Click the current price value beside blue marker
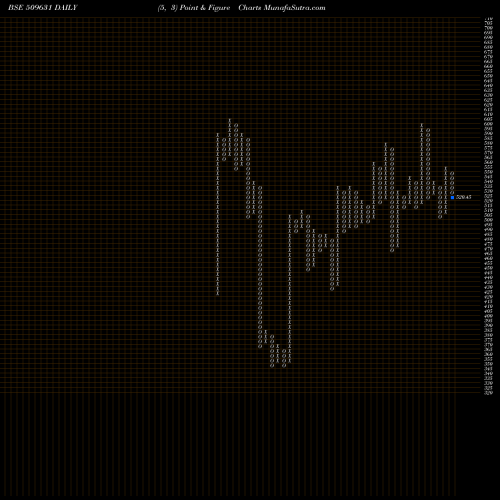Screen dimensions: 500x500 tap(464, 197)
